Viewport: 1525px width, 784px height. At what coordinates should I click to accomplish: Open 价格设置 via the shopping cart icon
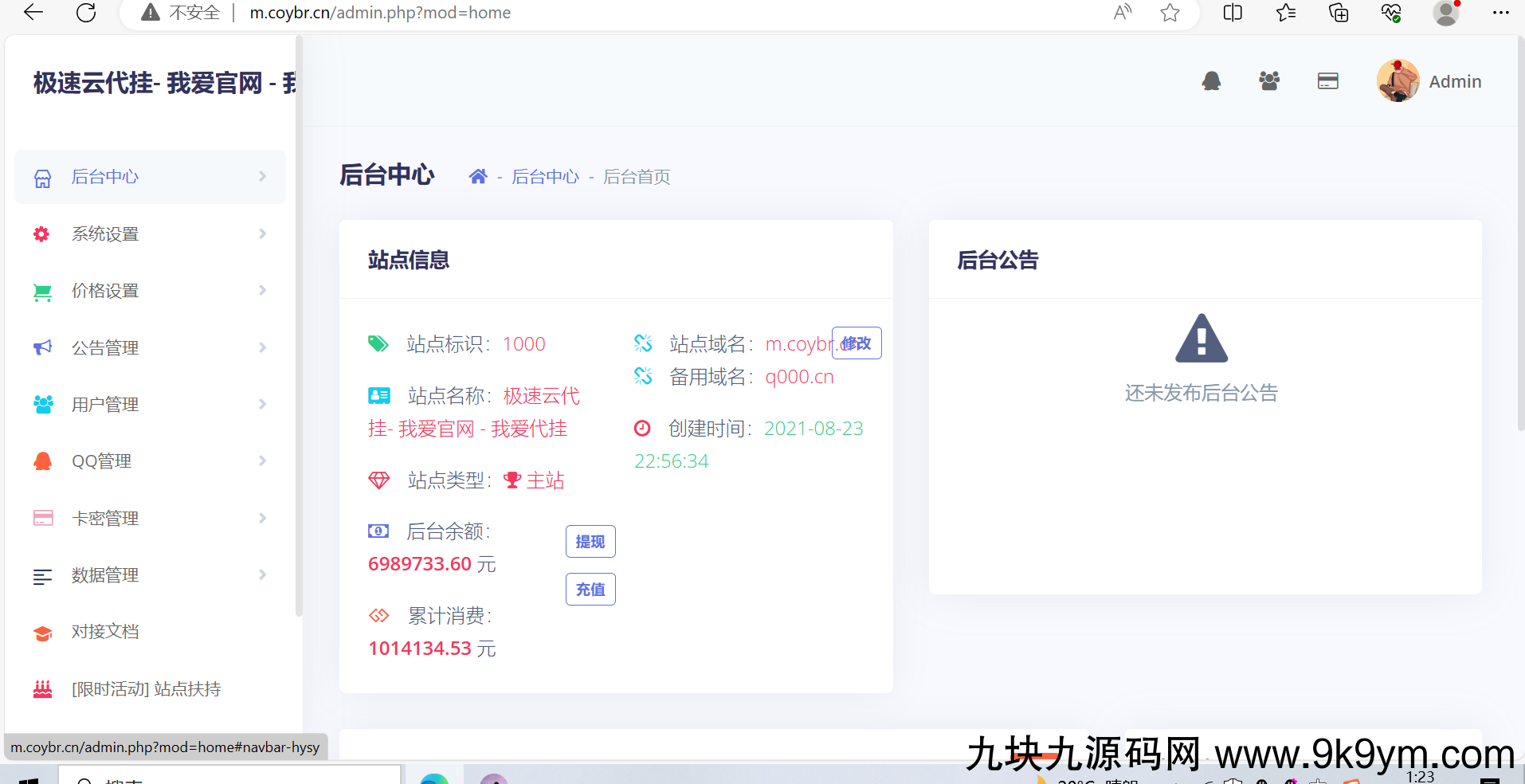coord(42,291)
